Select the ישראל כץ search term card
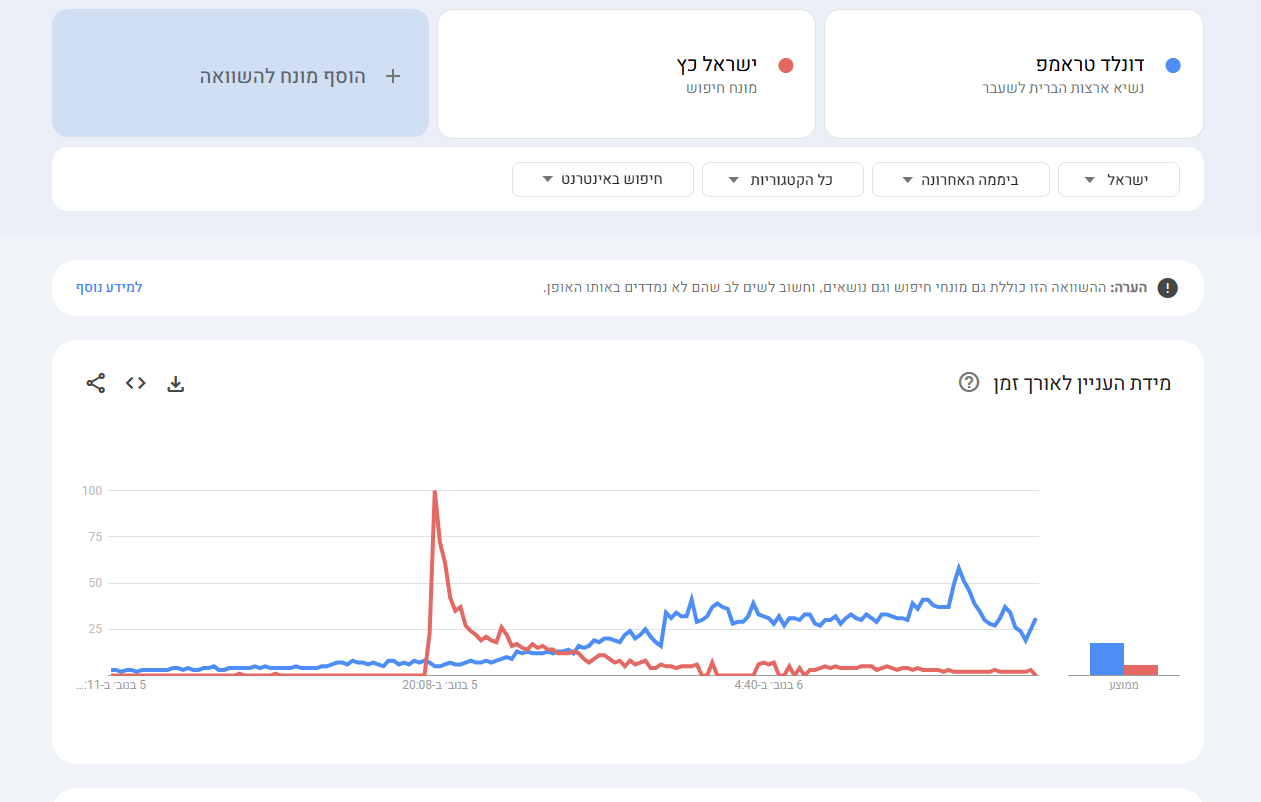1261x802 pixels. click(x=626, y=74)
